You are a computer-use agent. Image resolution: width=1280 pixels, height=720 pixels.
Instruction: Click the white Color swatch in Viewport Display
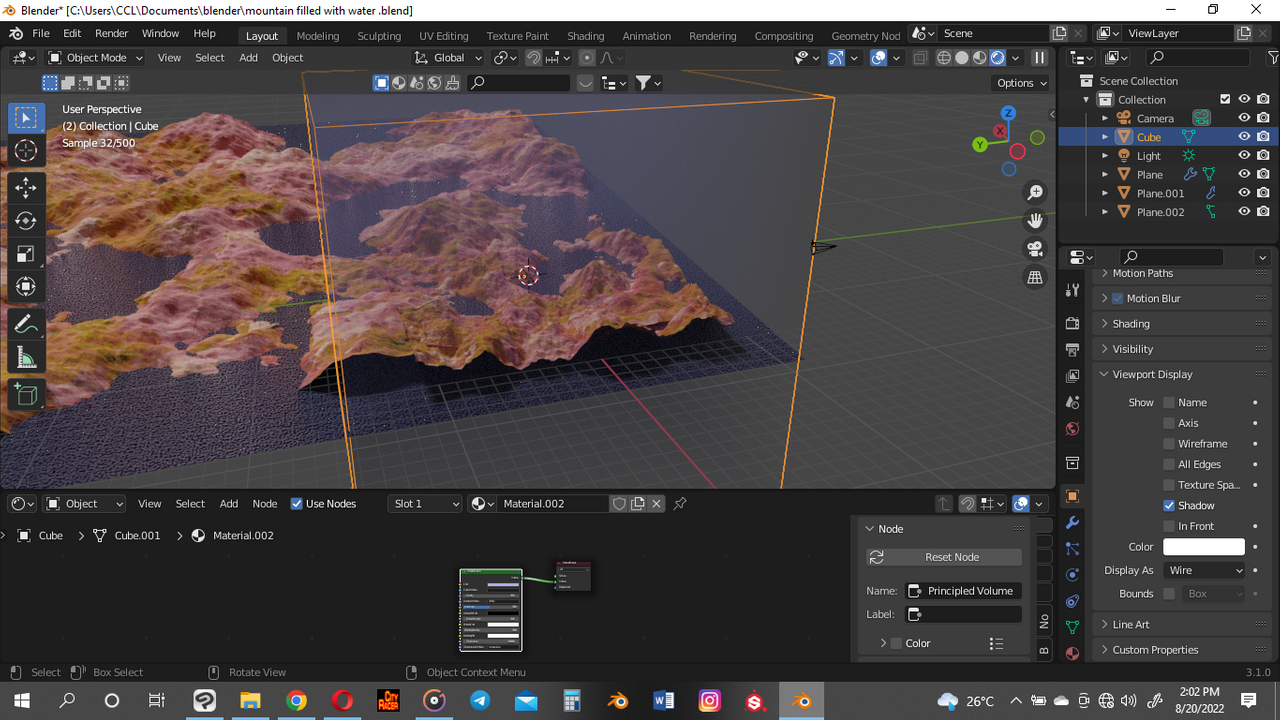(1204, 547)
